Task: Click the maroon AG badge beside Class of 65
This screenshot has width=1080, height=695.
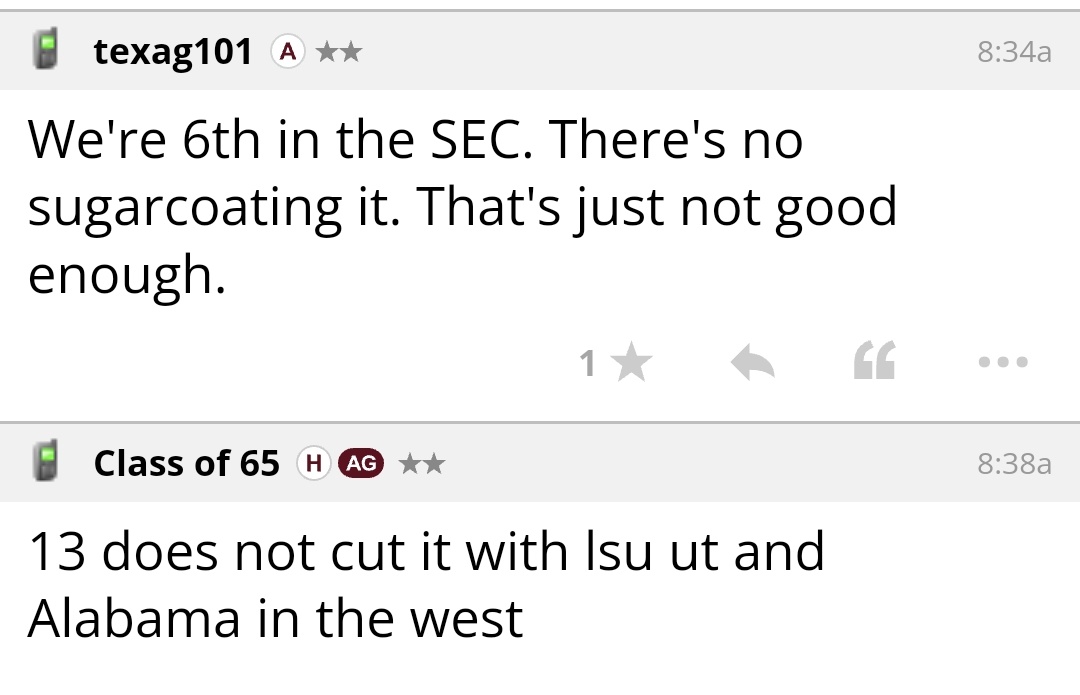Action: (x=361, y=463)
